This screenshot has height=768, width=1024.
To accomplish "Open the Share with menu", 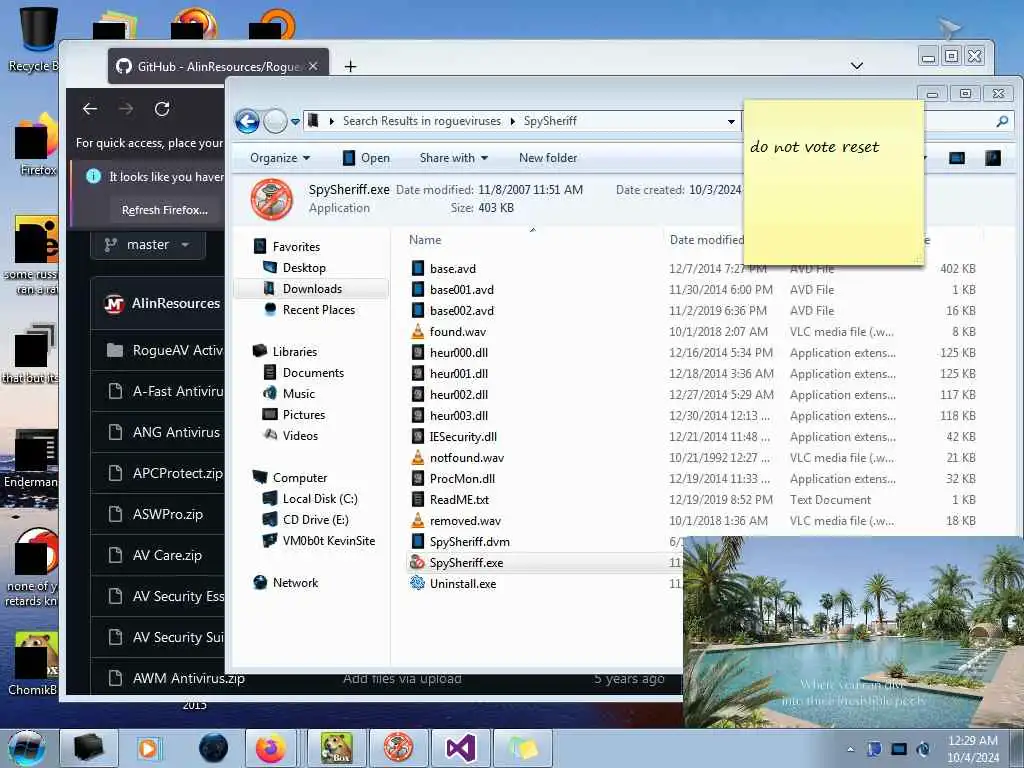I will tap(453, 158).
